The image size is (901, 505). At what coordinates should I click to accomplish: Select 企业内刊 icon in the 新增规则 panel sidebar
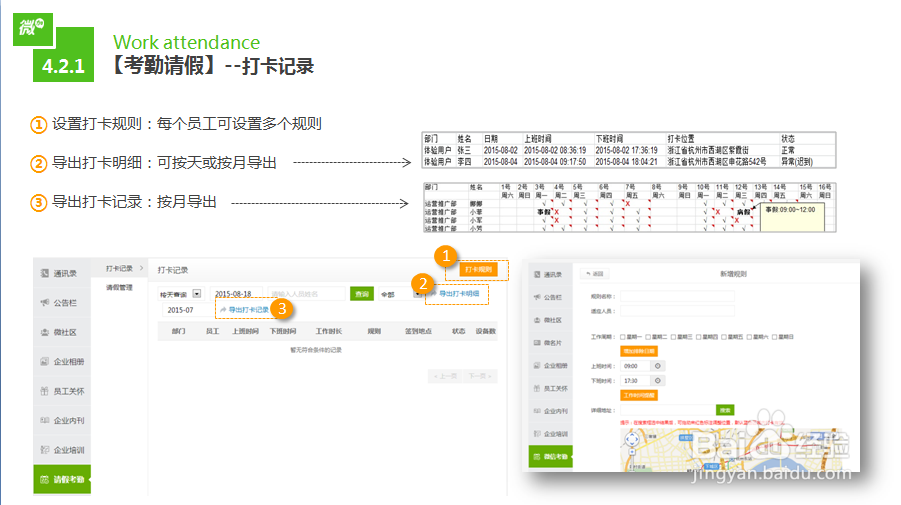(537, 411)
